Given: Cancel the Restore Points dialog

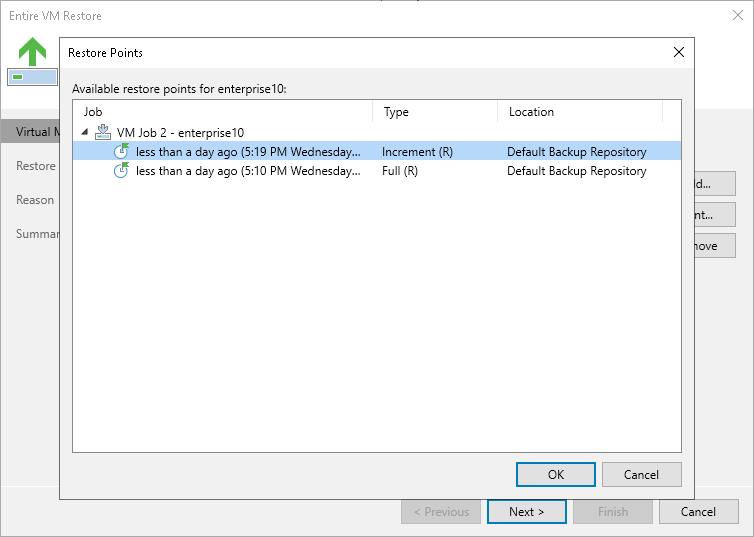Looking at the screenshot, I should [641, 475].
